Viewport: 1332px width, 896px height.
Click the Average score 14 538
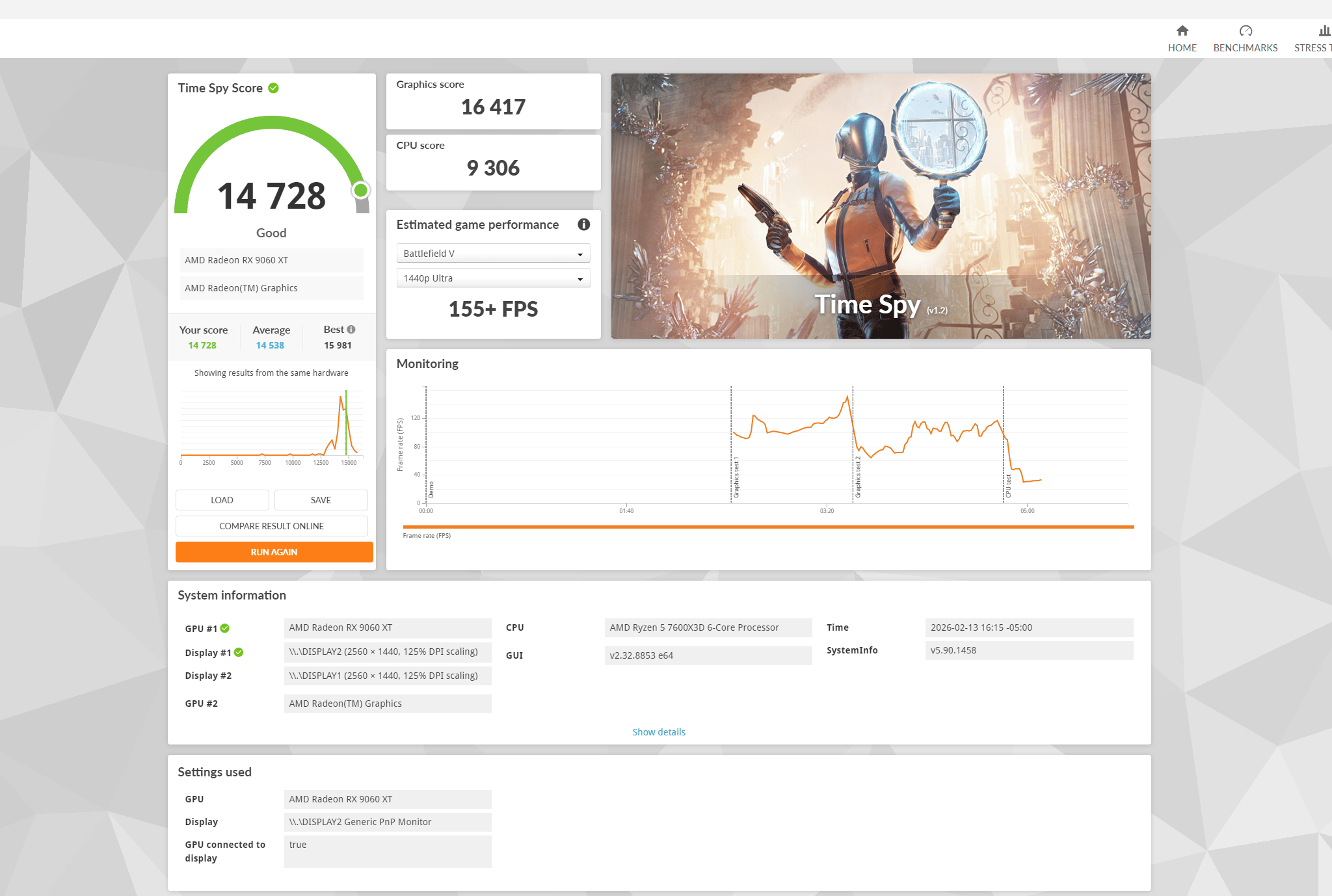point(270,345)
